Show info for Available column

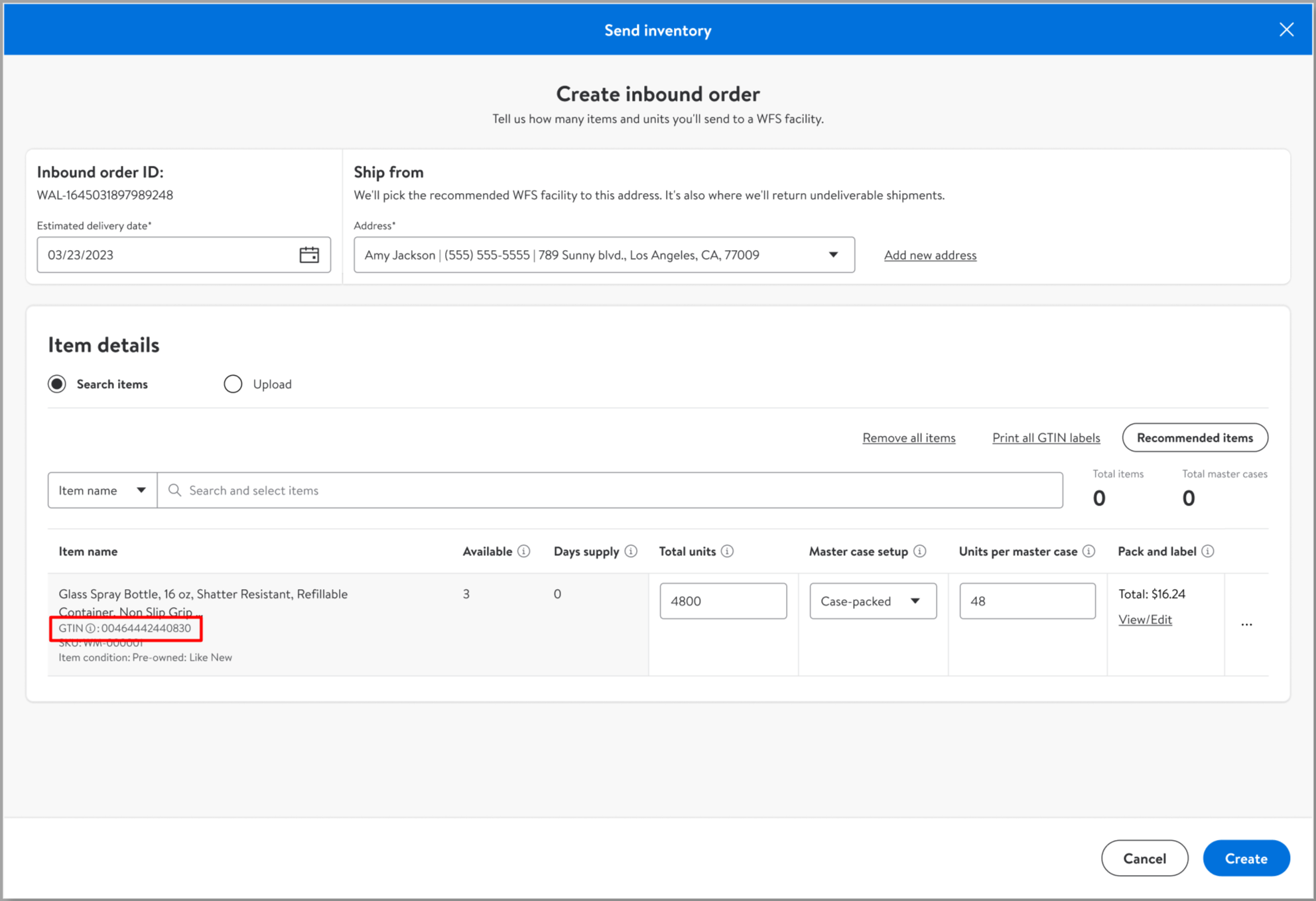tap(524, 551)
